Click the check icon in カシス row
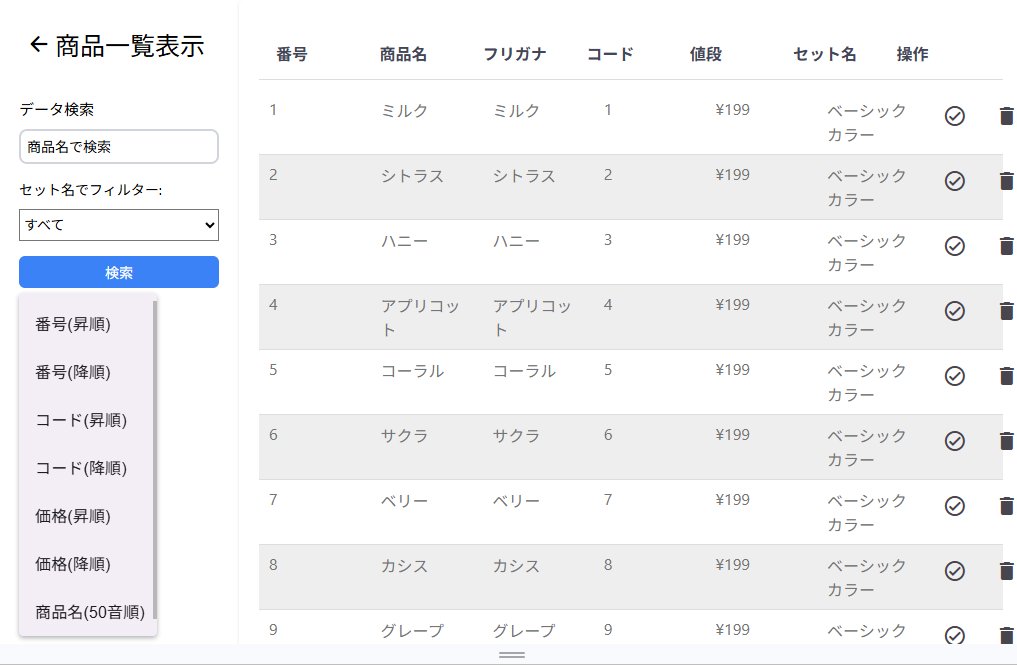The image size is (1017, 665). pos(954,571)
